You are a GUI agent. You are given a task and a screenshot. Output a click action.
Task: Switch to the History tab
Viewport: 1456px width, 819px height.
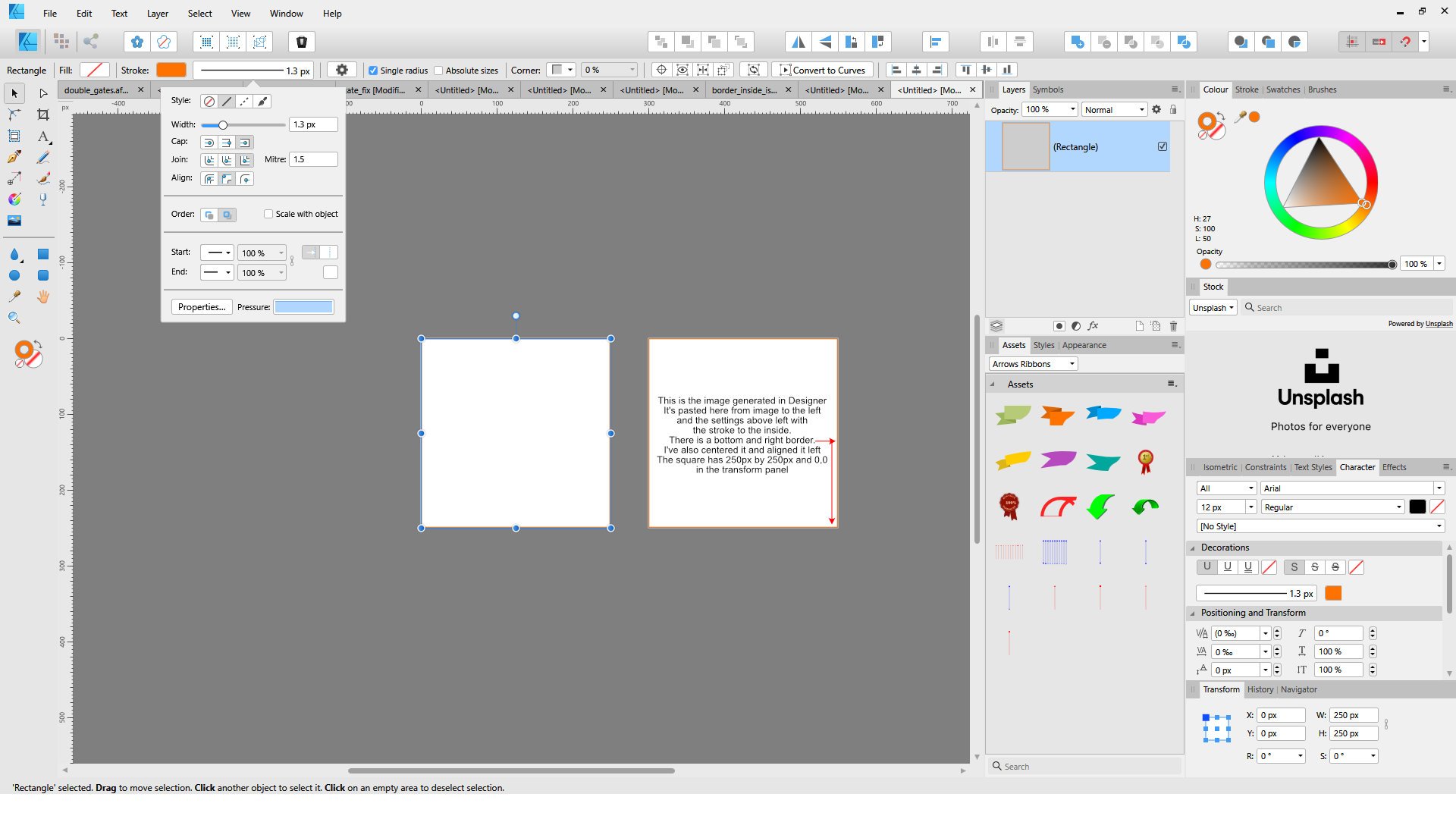pyautogui.click(x=1260, y=689)
